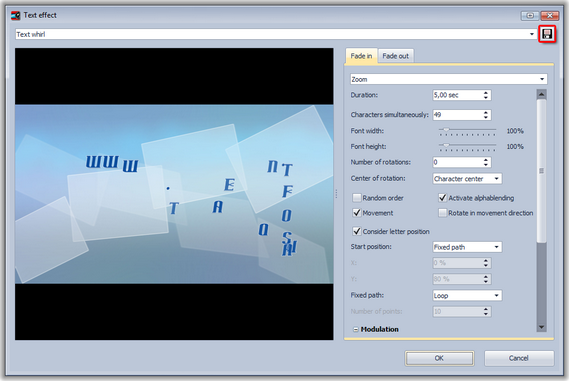
Task: Click the OK button
Action: coord(439,358)
